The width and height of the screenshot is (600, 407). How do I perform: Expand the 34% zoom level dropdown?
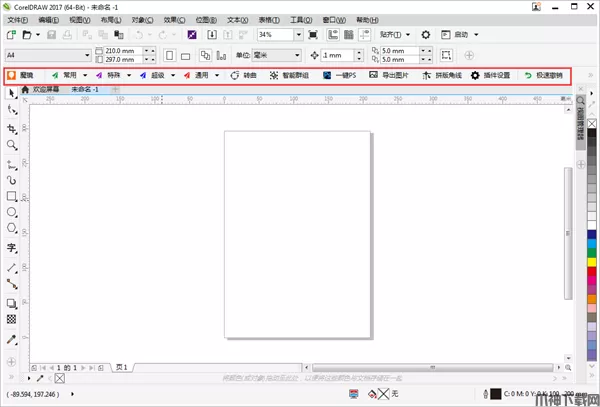[x=298, y=35]
